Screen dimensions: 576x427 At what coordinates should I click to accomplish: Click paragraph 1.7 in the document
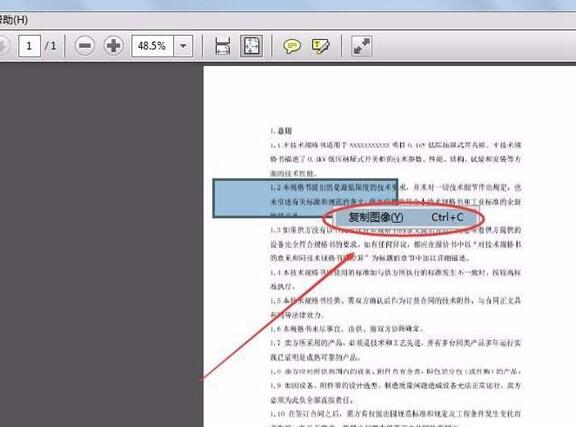[396, 350]
